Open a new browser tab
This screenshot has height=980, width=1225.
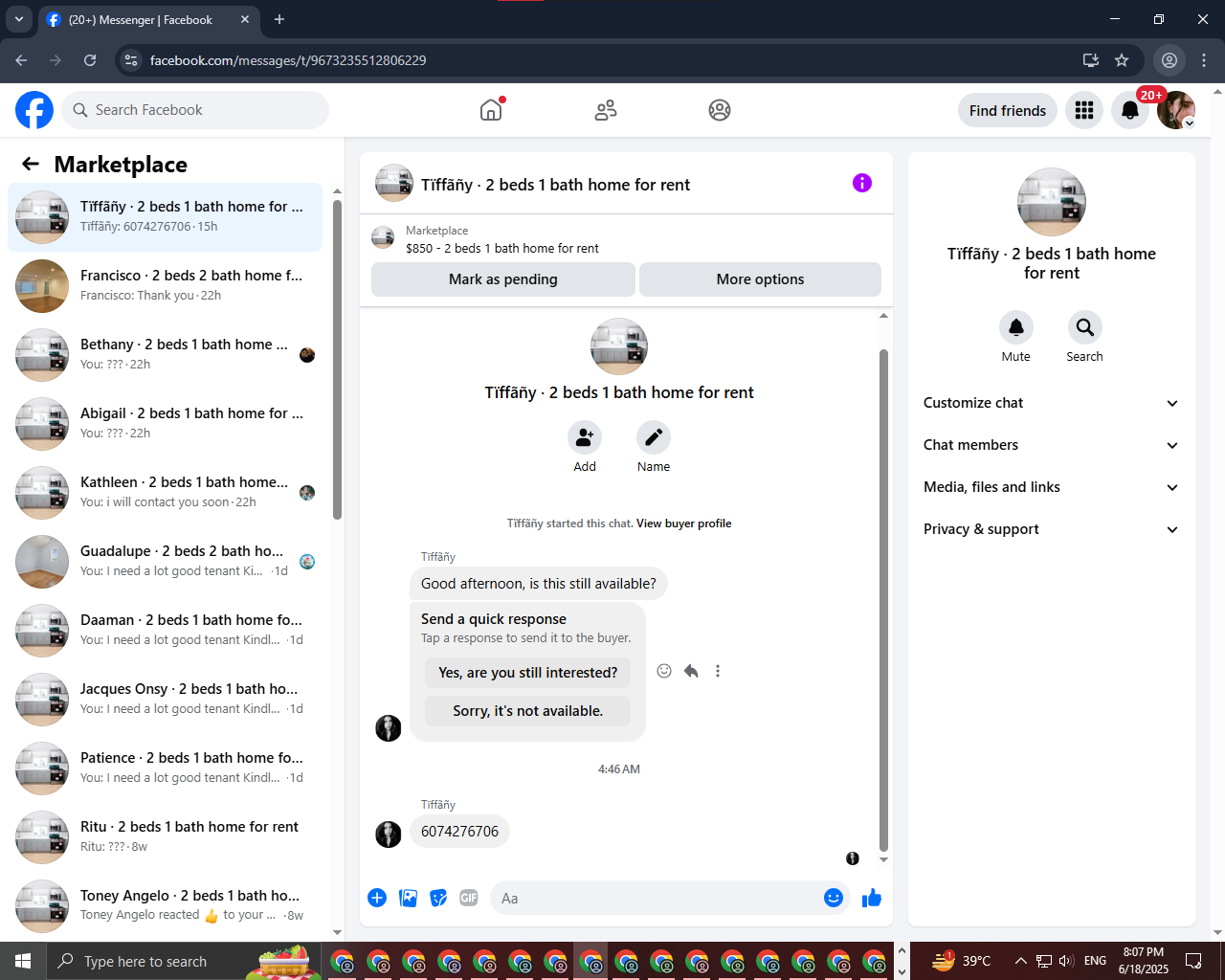(279, 19)
